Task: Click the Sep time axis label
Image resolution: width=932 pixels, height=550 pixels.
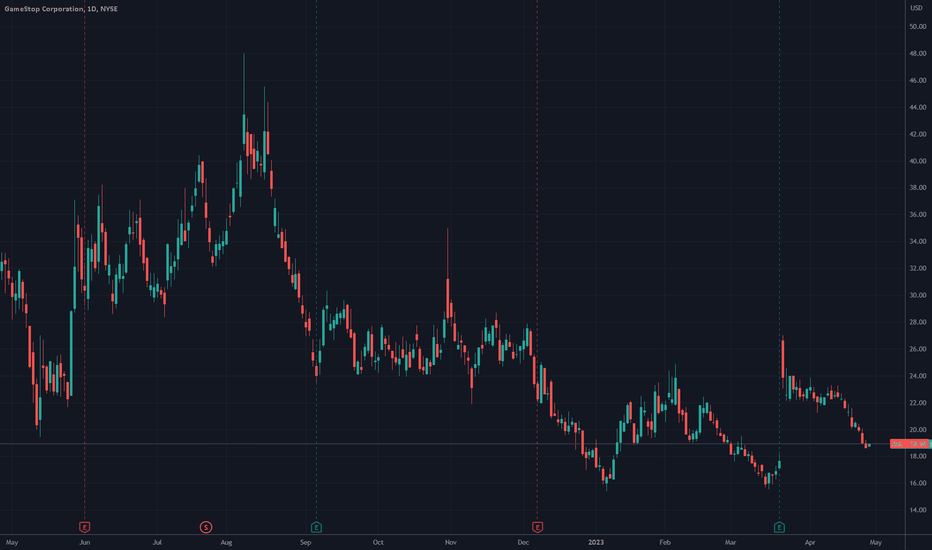Action: point(306,542)
